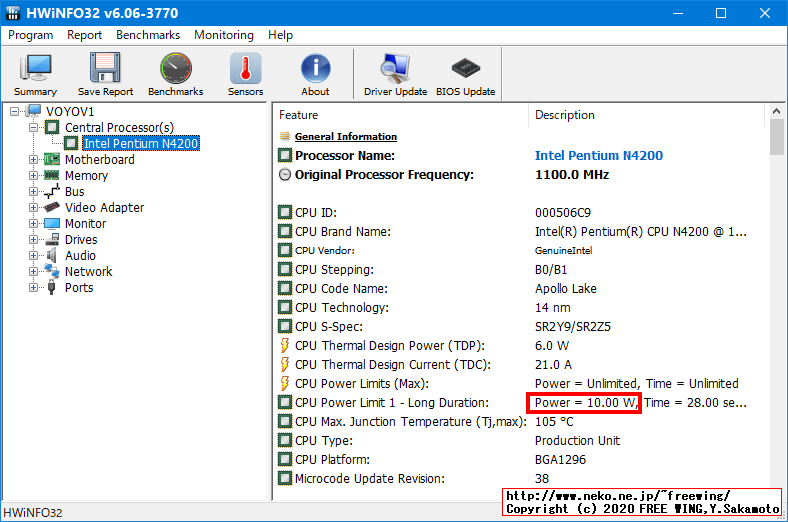Expand the Bus node
The image size is (788, 522).
[33, 191]
